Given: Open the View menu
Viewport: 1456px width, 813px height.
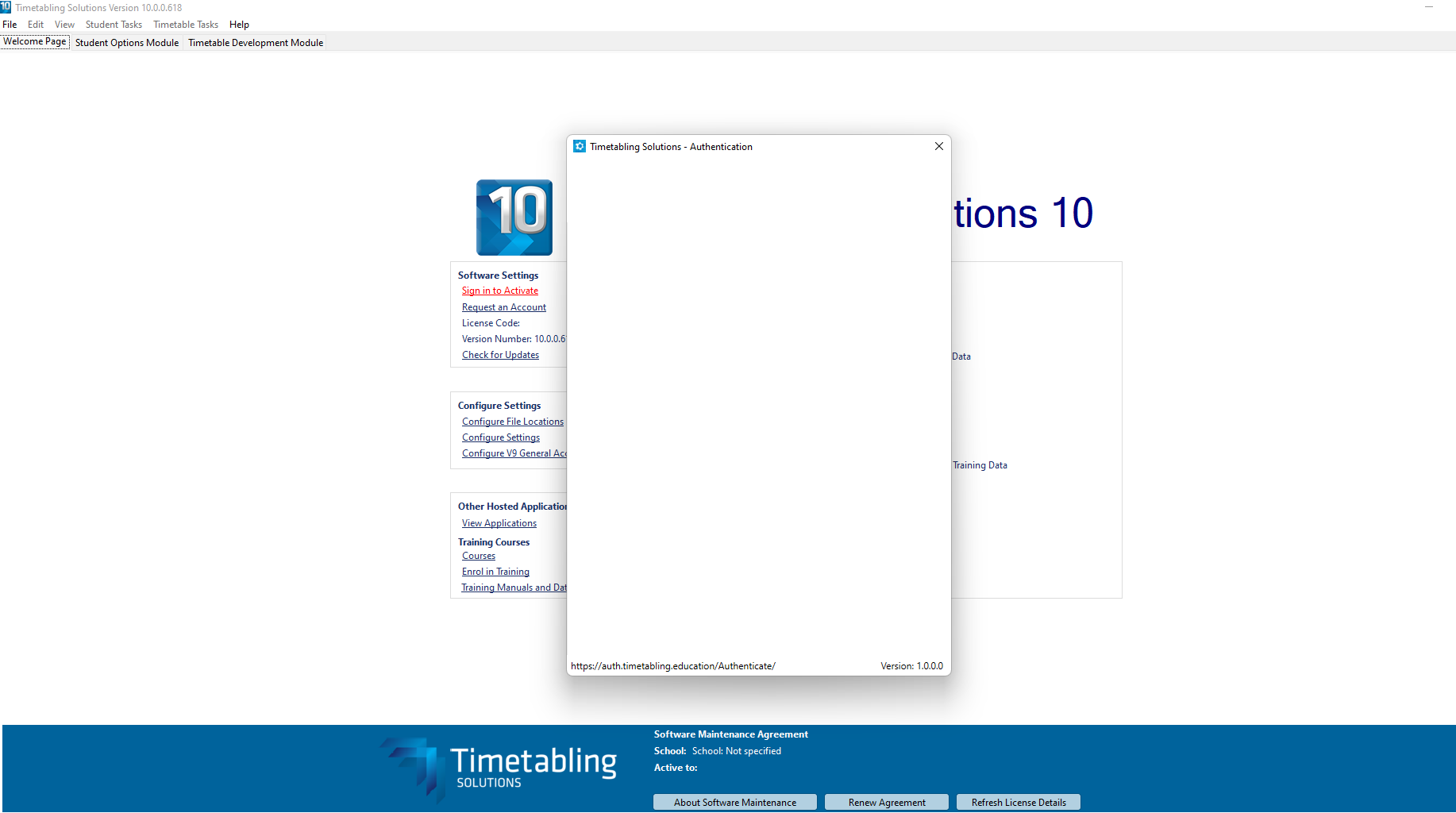Looking at the screenshot, I should [x=64, y=25].
